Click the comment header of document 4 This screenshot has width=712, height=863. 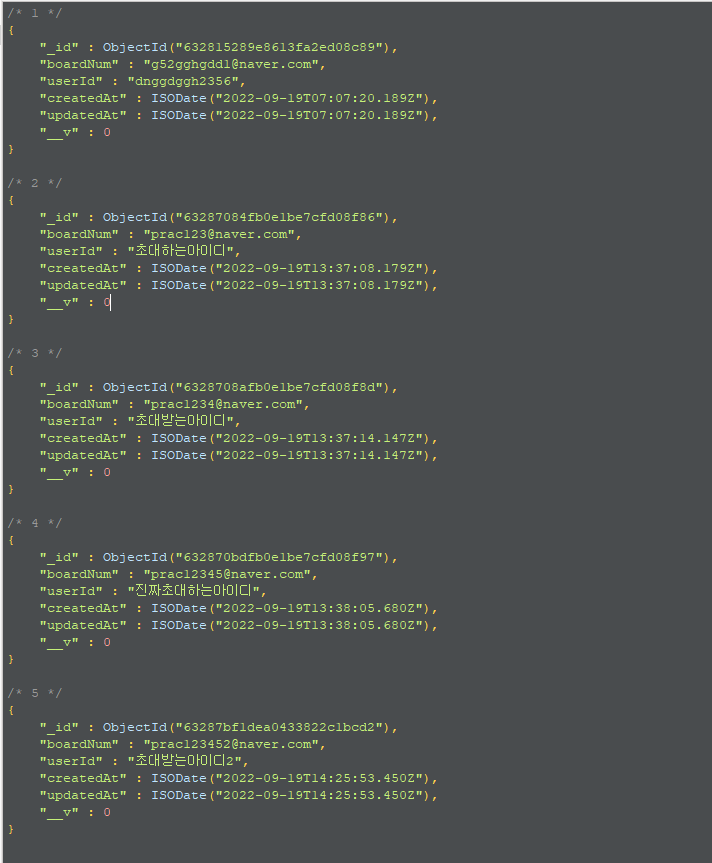pos(35,523)
